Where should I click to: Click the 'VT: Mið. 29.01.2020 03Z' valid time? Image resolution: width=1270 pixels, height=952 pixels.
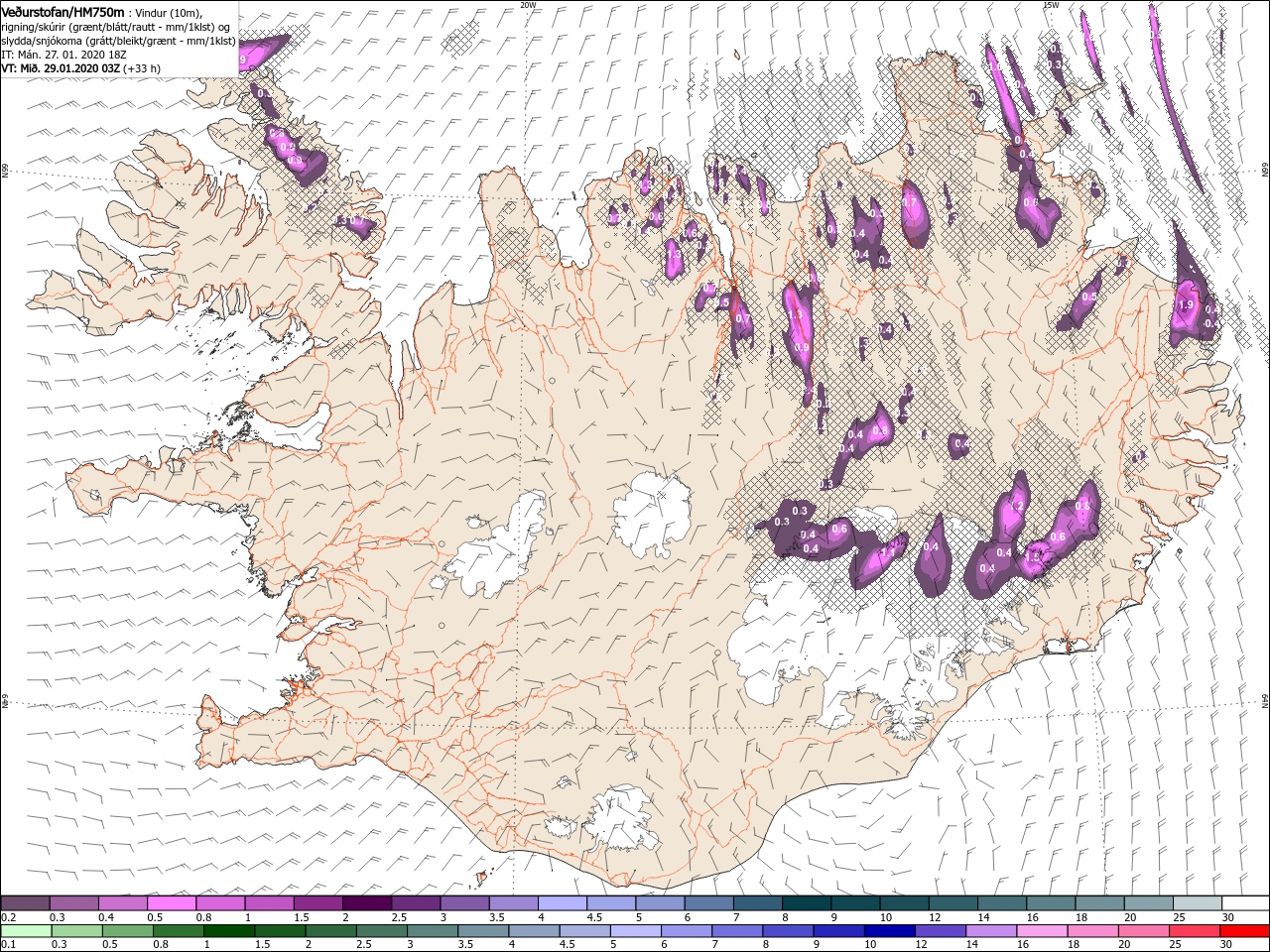61,68
